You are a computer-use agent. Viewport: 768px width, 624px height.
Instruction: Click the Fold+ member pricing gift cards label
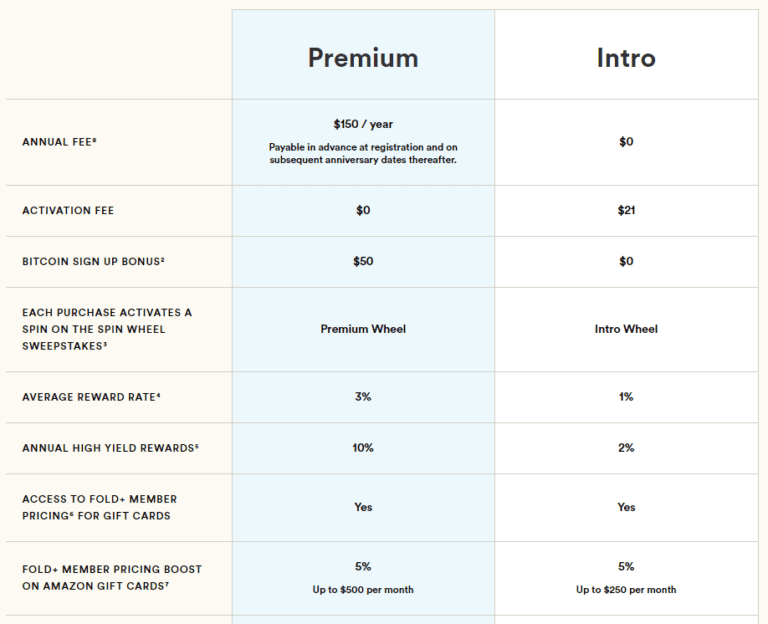coord(99,507)
